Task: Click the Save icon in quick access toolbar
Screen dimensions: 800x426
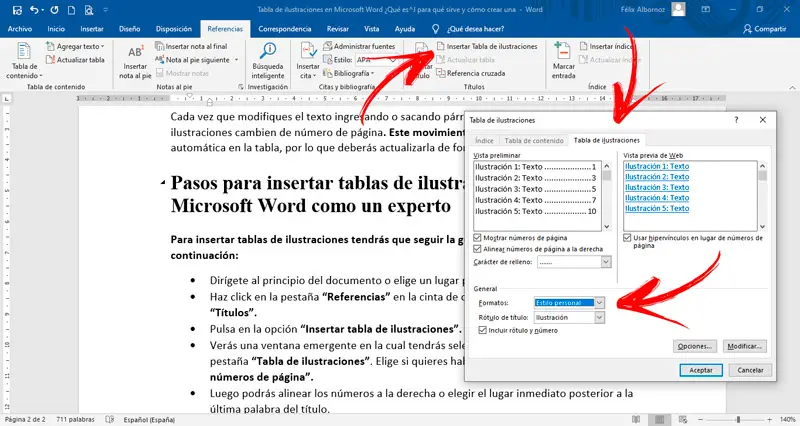Action: (x=17, y=10)
